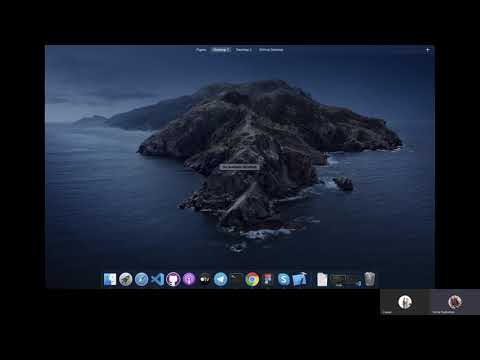Open the Terminal icon in Dock
480x360 pixels.
point(236,279)
